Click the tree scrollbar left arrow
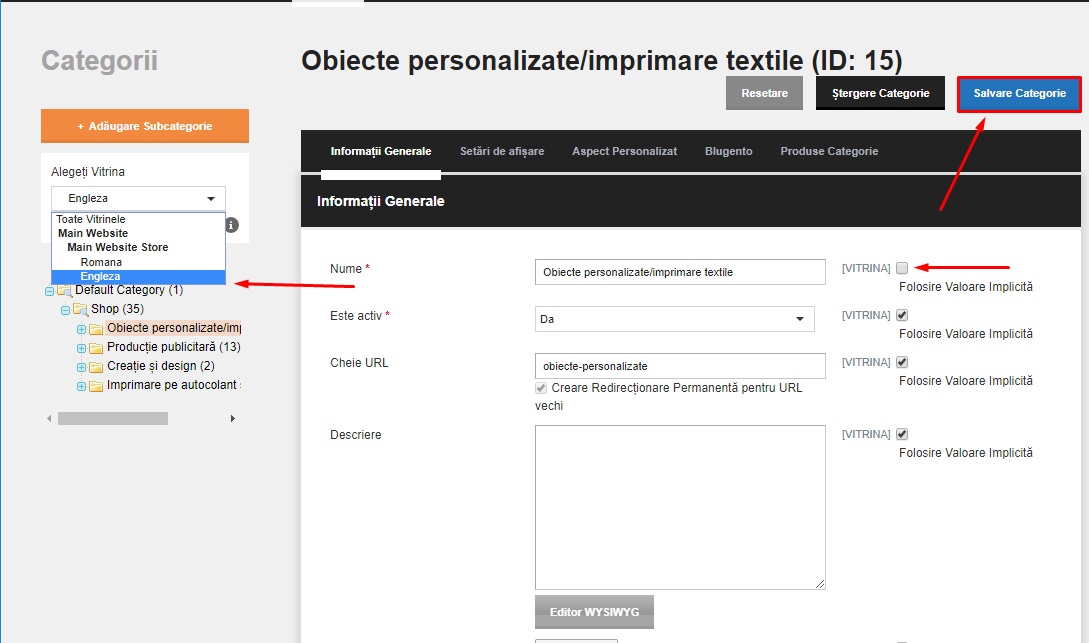1089x643 pixels. [x=49, y=419]
